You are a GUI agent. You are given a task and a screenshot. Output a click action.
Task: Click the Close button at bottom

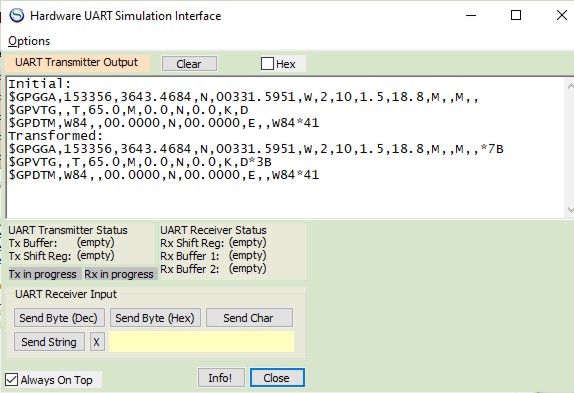[277, 378]
